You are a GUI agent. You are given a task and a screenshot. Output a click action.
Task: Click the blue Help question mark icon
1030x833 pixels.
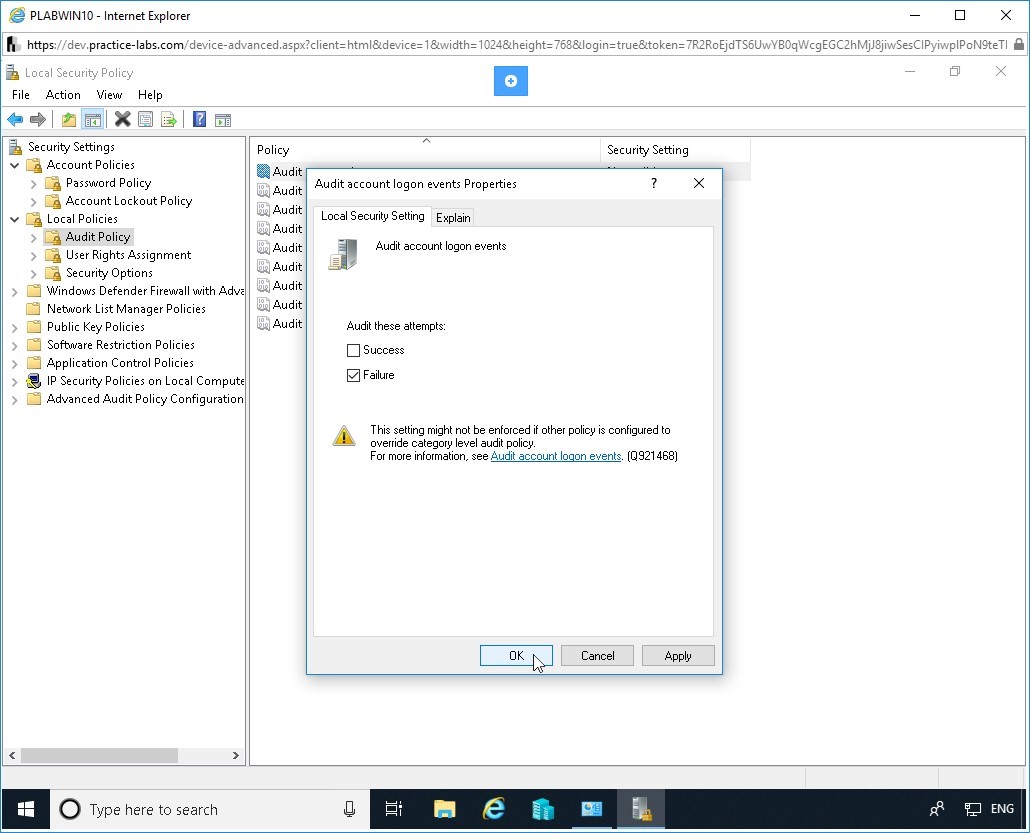tap(200, 119)
